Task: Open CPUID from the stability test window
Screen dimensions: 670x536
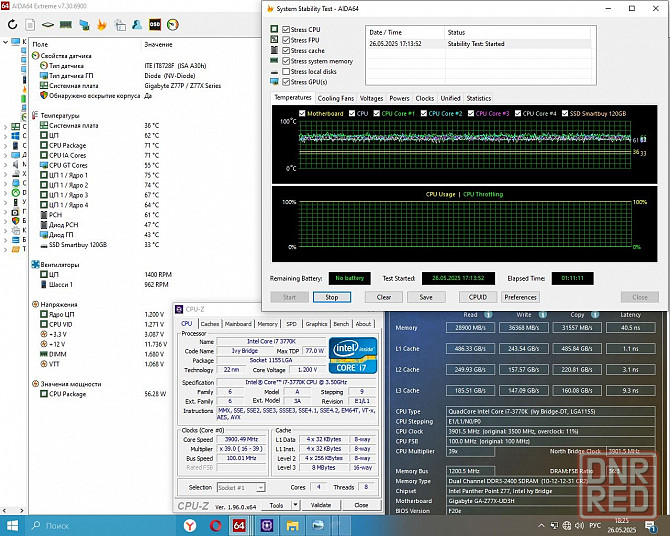Action: (x=478, y=297)
